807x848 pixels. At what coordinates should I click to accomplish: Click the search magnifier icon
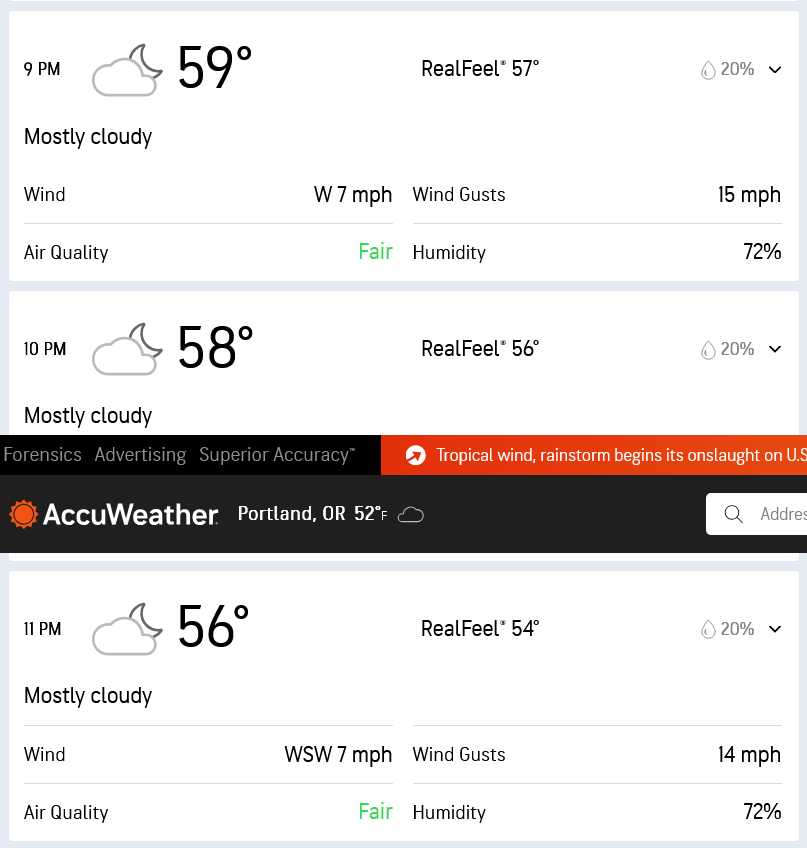tap(733, 514)
